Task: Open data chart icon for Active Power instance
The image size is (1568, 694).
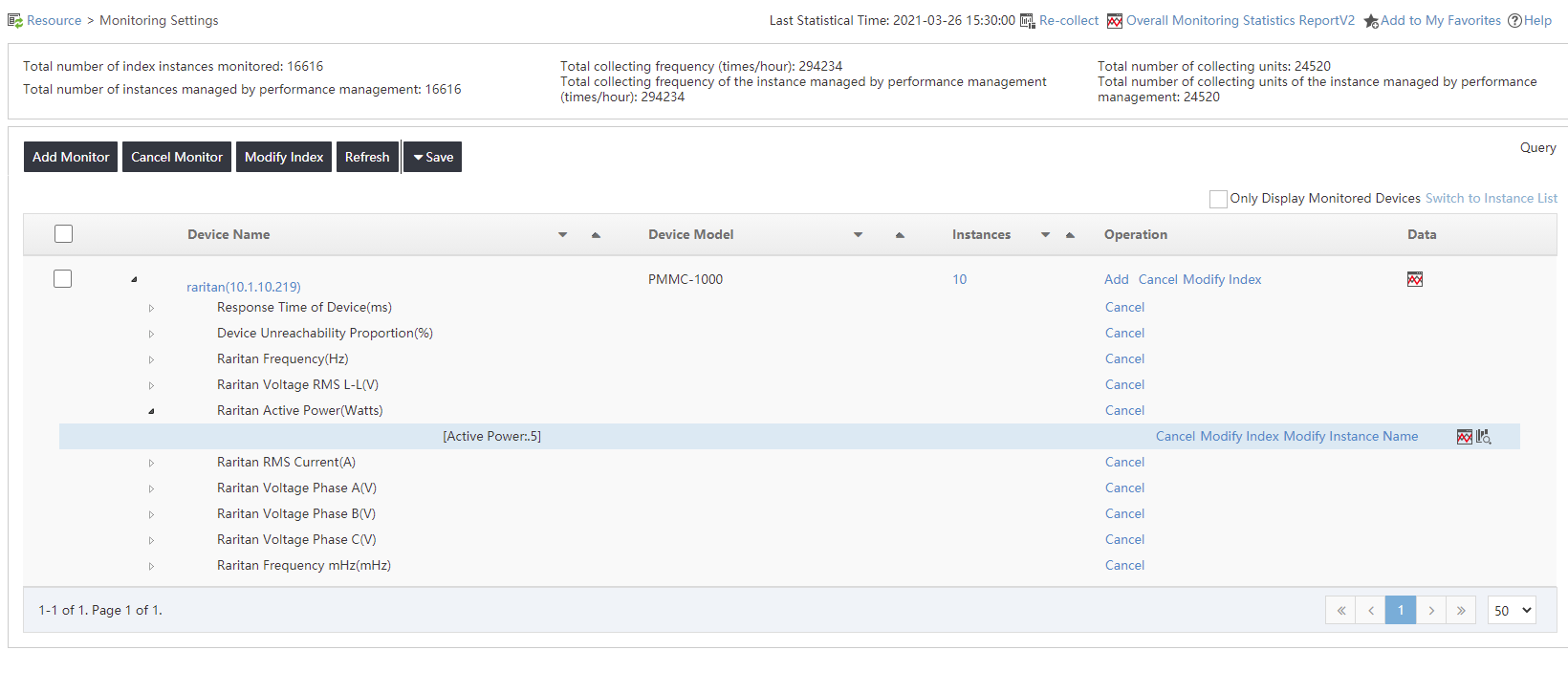Action: click(x=1465, y=437)
